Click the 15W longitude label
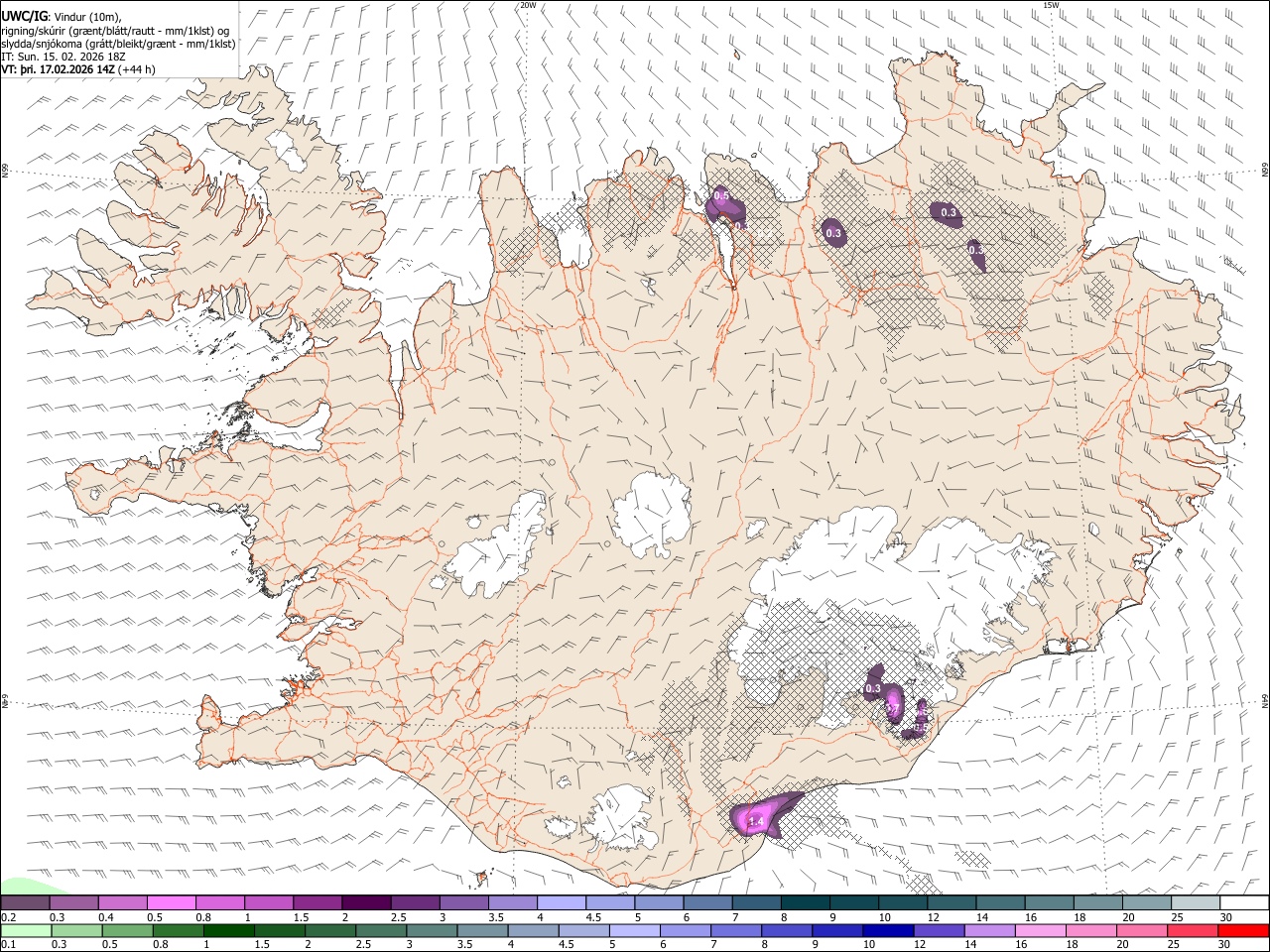The width and height of the screenshot is (1270, 952). coord(1051,5)
